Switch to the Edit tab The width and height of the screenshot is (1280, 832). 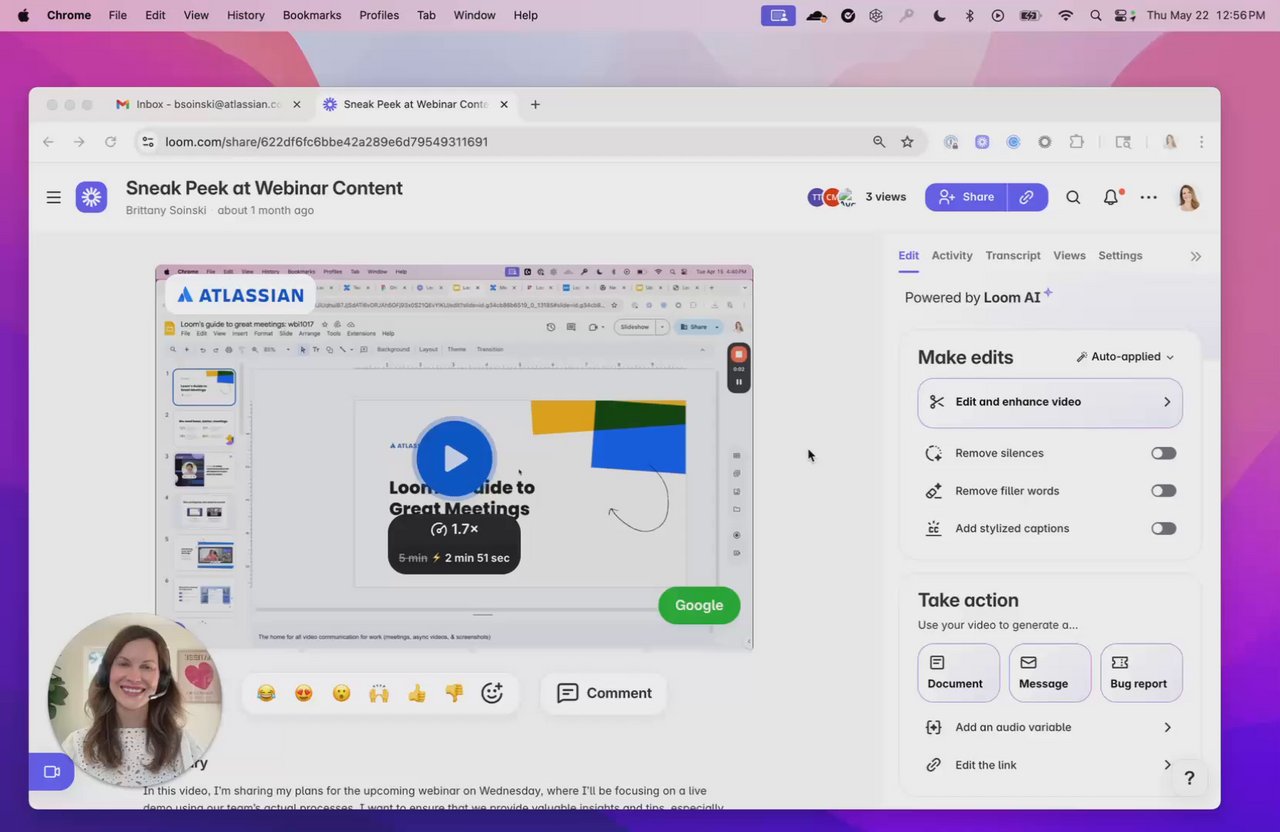[x=908, y=256]
